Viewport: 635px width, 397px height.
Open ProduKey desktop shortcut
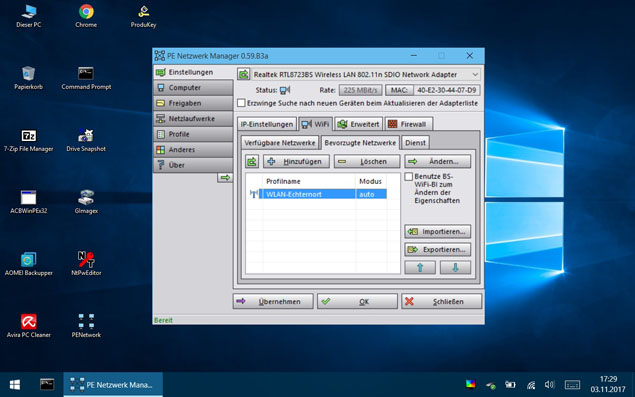(x=143, y=16)
